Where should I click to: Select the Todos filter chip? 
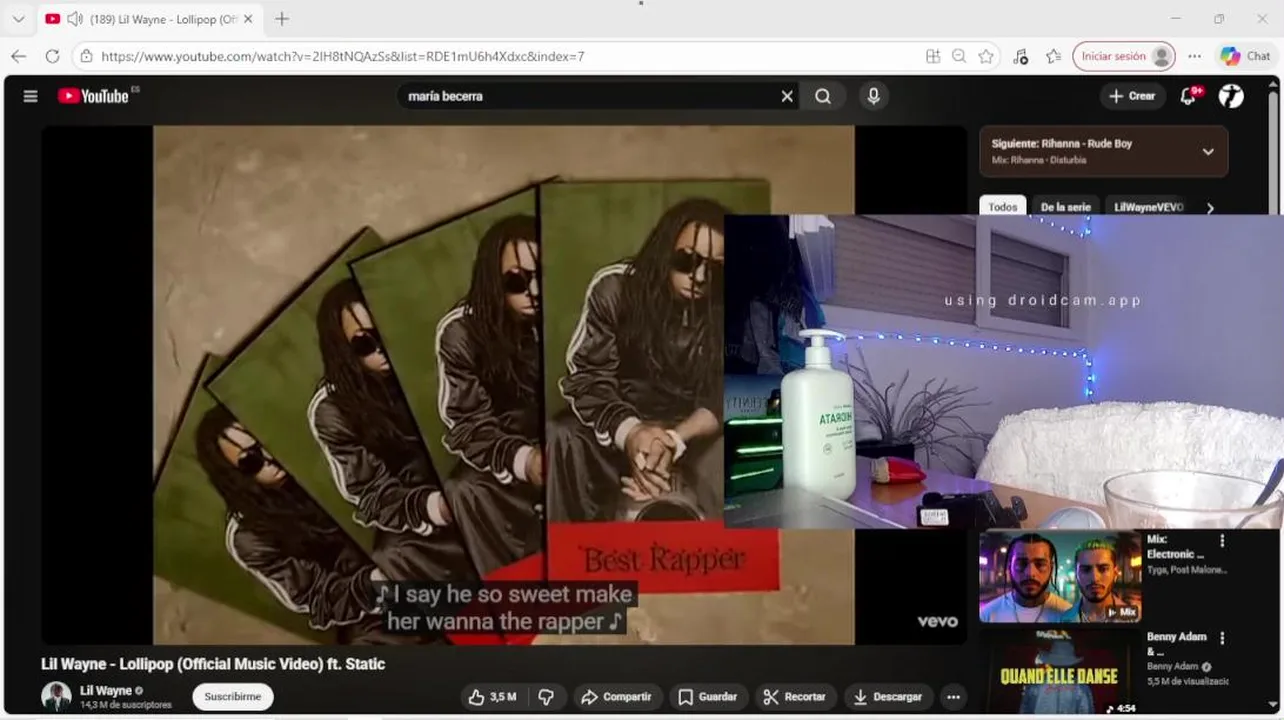tap(1002, 207)
